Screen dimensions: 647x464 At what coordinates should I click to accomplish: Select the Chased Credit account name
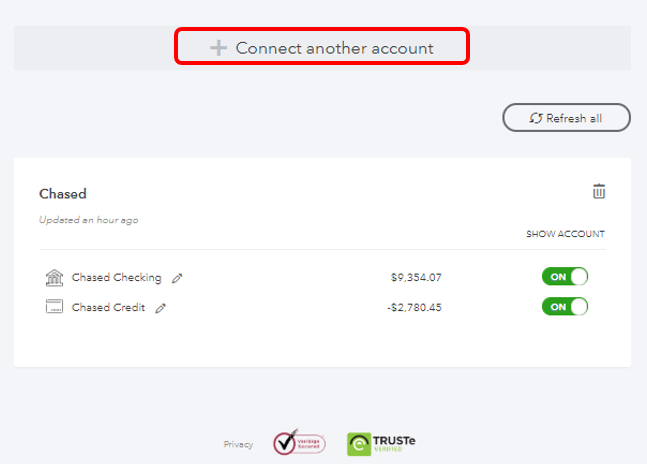pyautogui.click(x=108, y=308)
